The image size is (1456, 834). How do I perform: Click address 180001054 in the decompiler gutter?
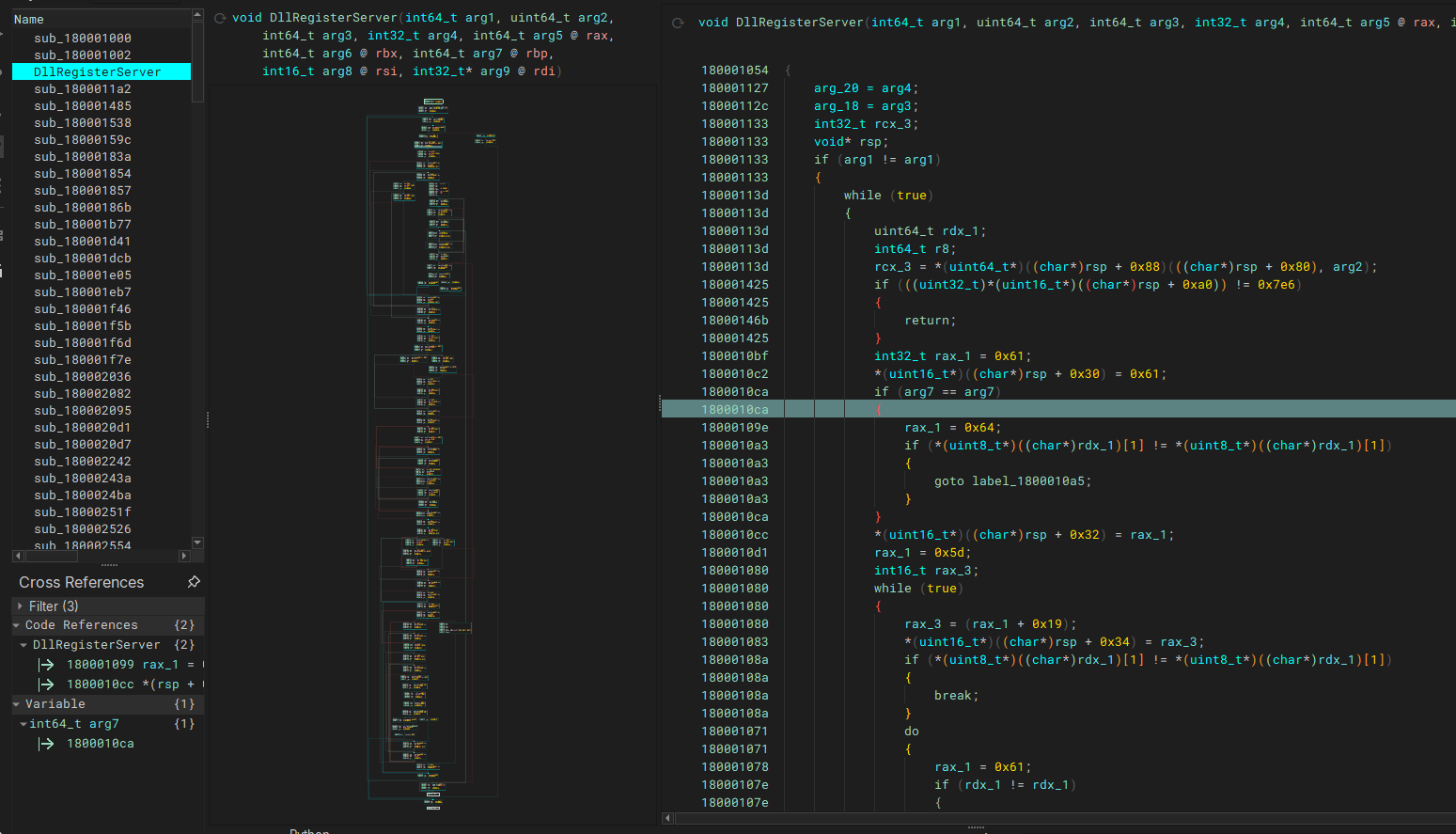[734, 71]
